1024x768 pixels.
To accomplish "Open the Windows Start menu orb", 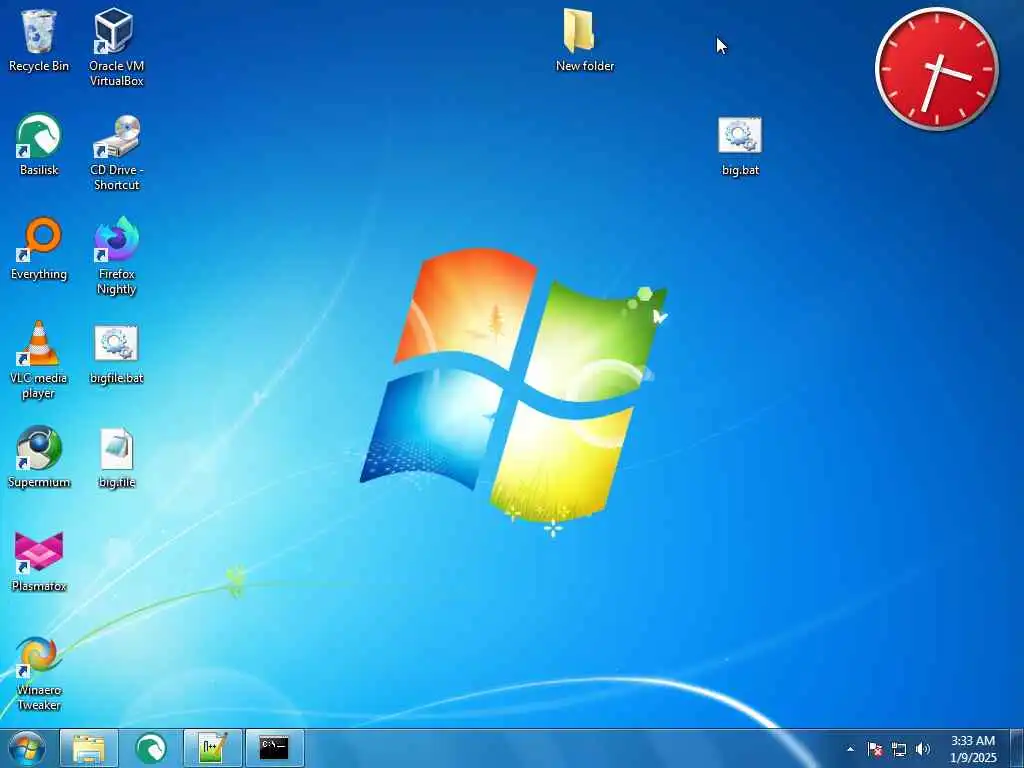I will click(27, 748).
